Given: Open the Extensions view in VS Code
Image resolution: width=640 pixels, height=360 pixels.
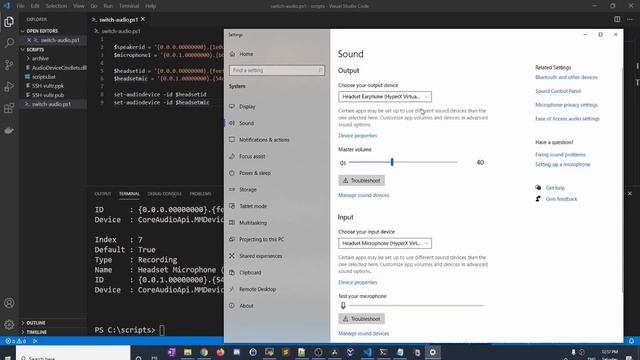Looking at the screenshot, I should tap(9, 108).
